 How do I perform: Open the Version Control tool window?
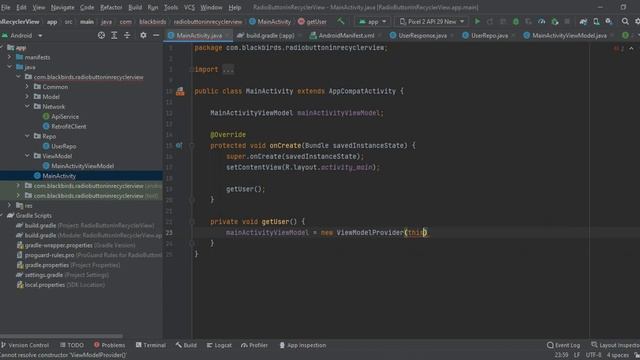click(x=25, y=345)
